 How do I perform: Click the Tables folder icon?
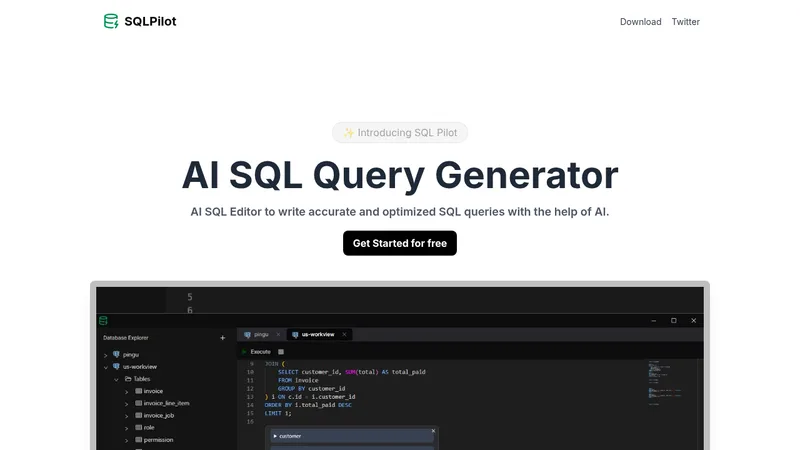pos(128,379)
